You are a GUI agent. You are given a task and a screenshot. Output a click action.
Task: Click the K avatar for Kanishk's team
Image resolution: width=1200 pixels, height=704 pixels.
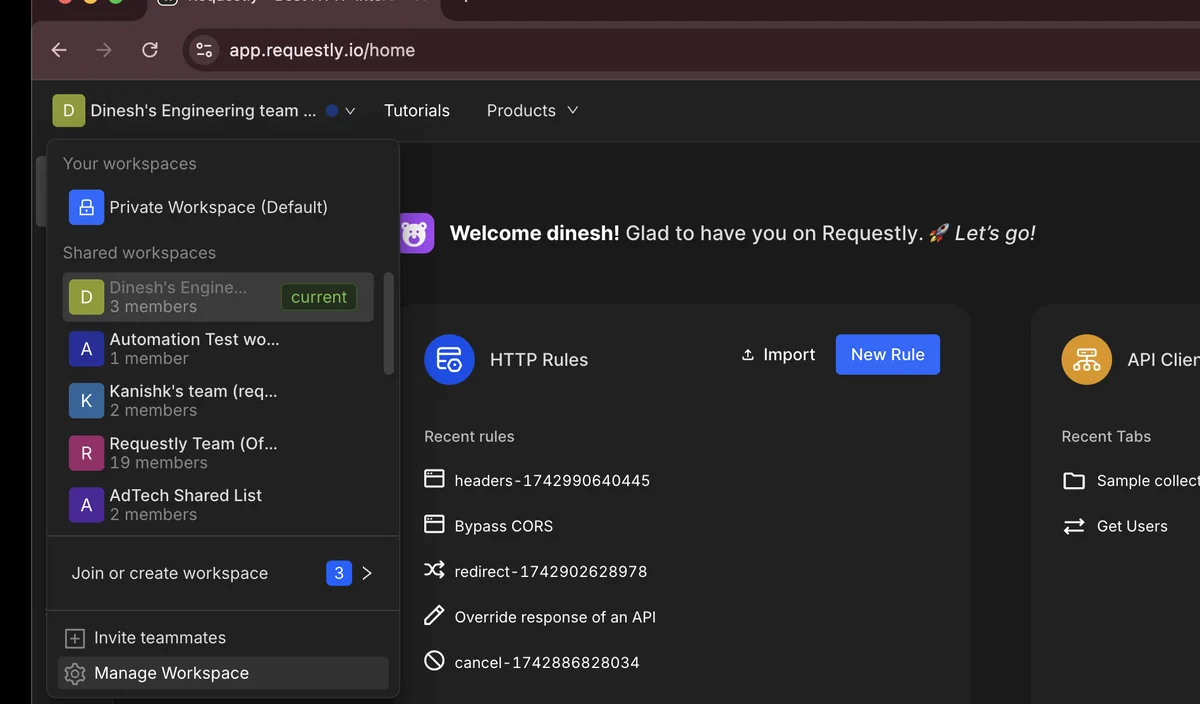click(x=86, y=401)
